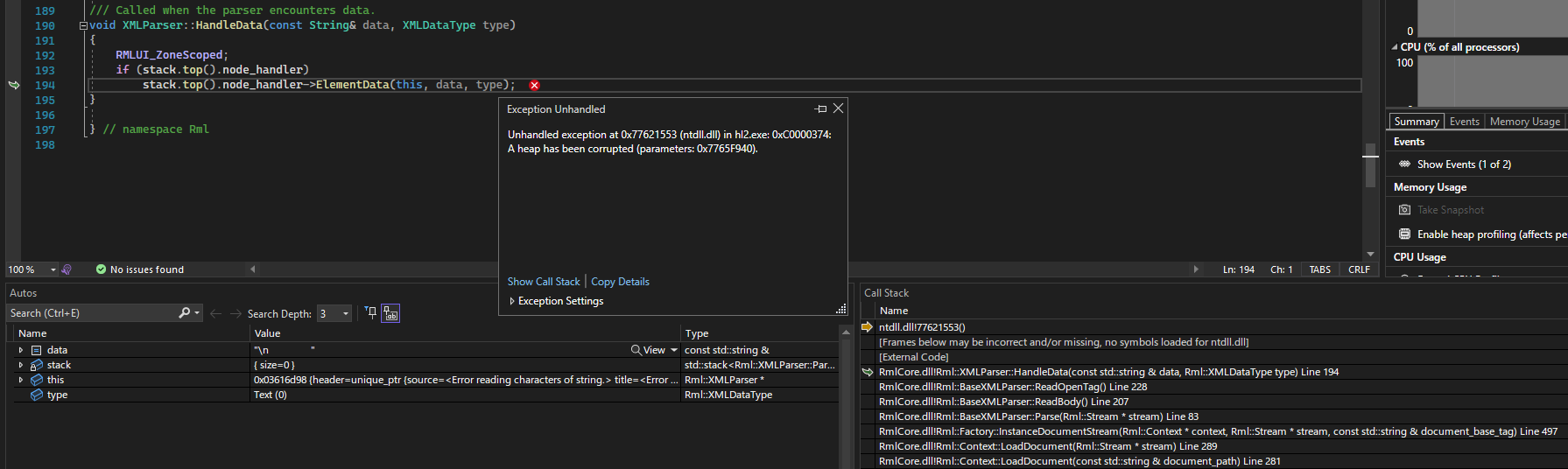Select the ReadOpenTag() Line 228 stack frame
This screenshot has width=1568, height=469.
1013,387
